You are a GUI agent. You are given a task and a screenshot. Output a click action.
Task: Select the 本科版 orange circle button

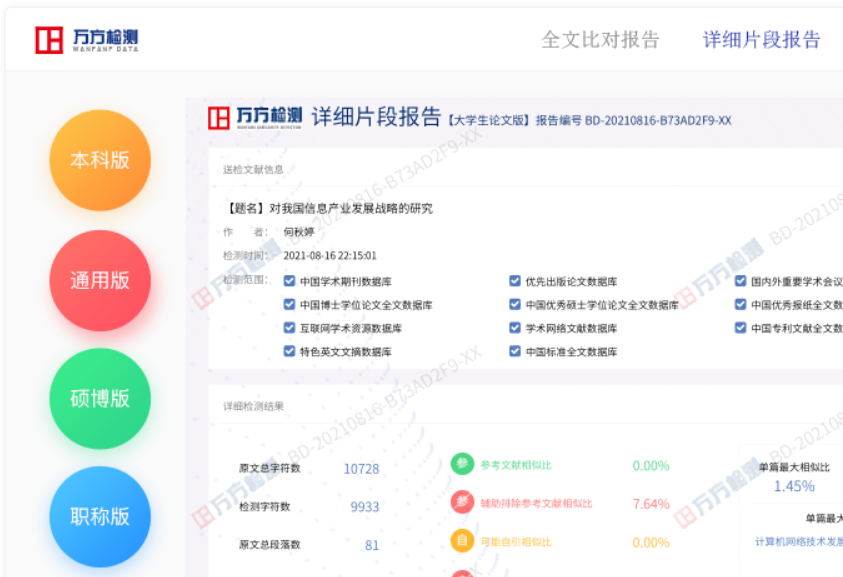coord(100,160)
